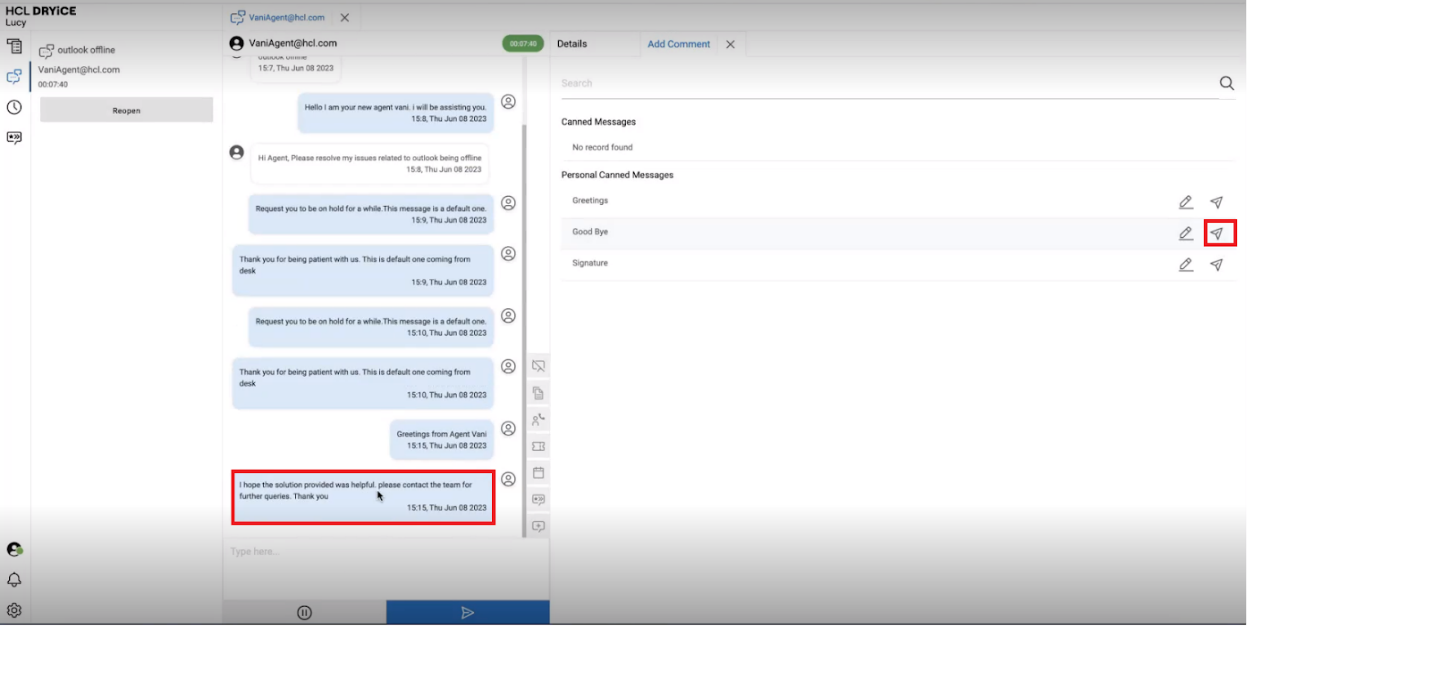Click the 'Greetings from Agent Vani' message
The width and height of the screenshot is (1431, 679).
[441, 440]
